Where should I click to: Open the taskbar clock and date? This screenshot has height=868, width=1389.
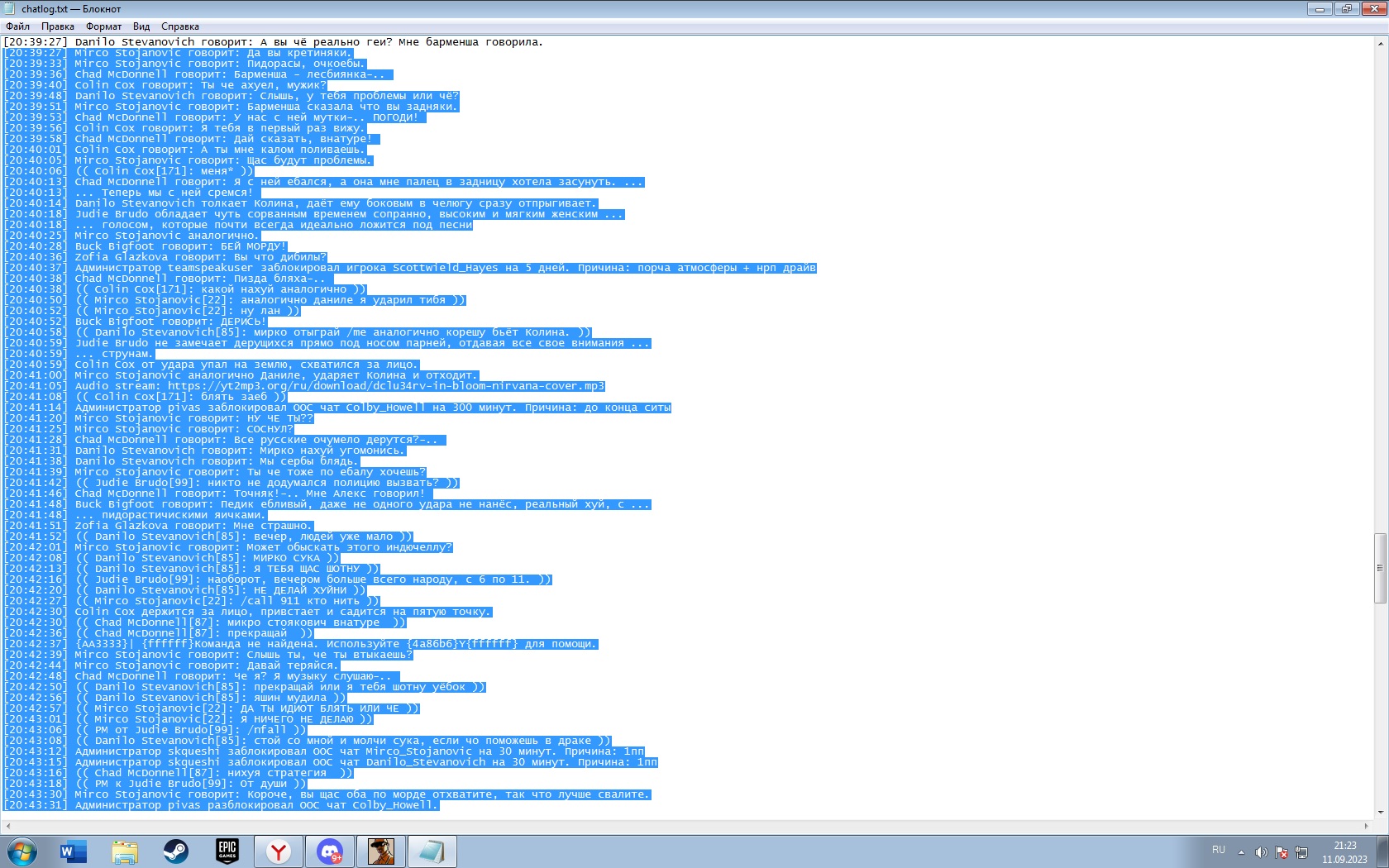tap(1344, 851)
